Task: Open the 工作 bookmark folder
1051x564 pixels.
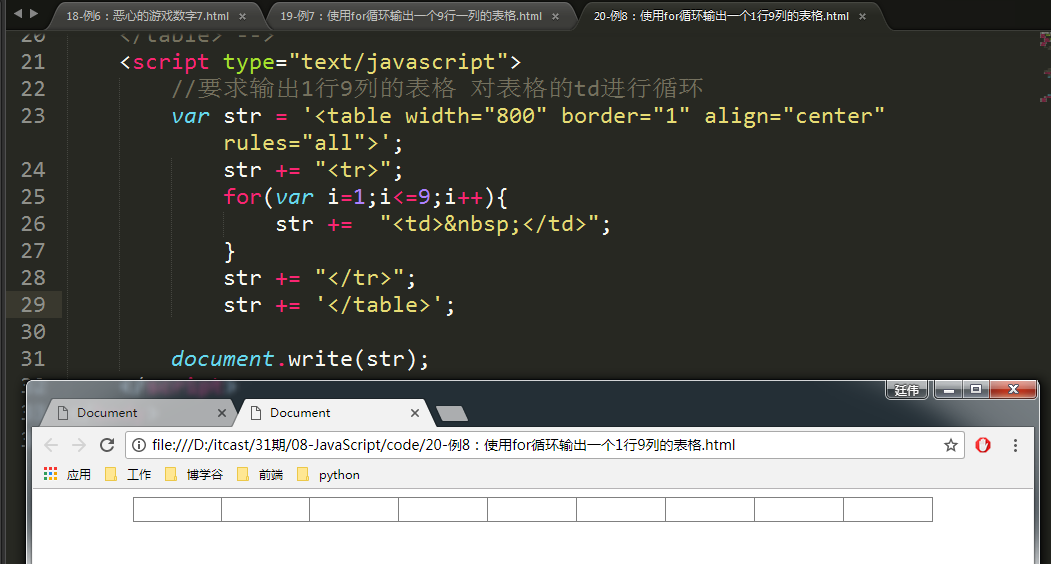Action: [x=128, y=475]
